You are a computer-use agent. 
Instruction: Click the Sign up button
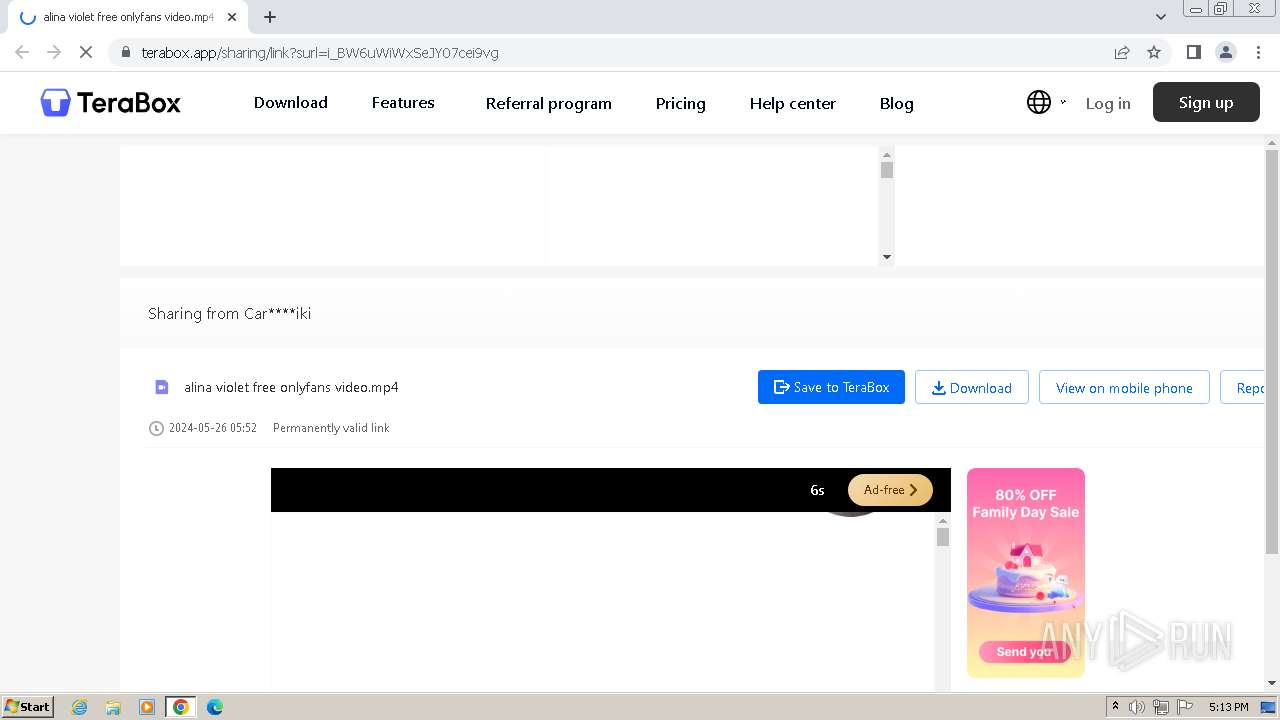1206,102
